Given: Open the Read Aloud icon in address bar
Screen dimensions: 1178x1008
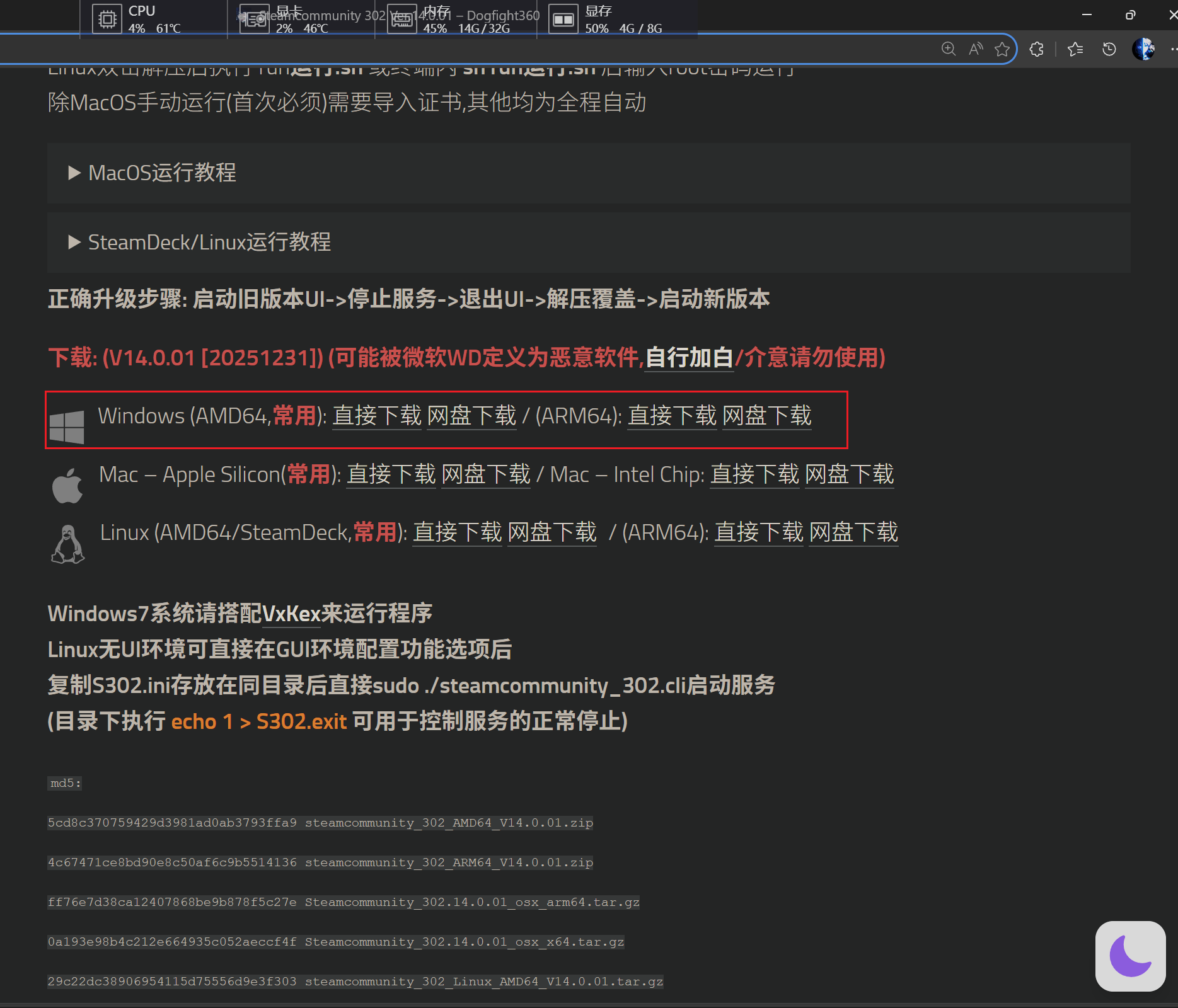Looking at the screenshot, I should tap(976, 49).
